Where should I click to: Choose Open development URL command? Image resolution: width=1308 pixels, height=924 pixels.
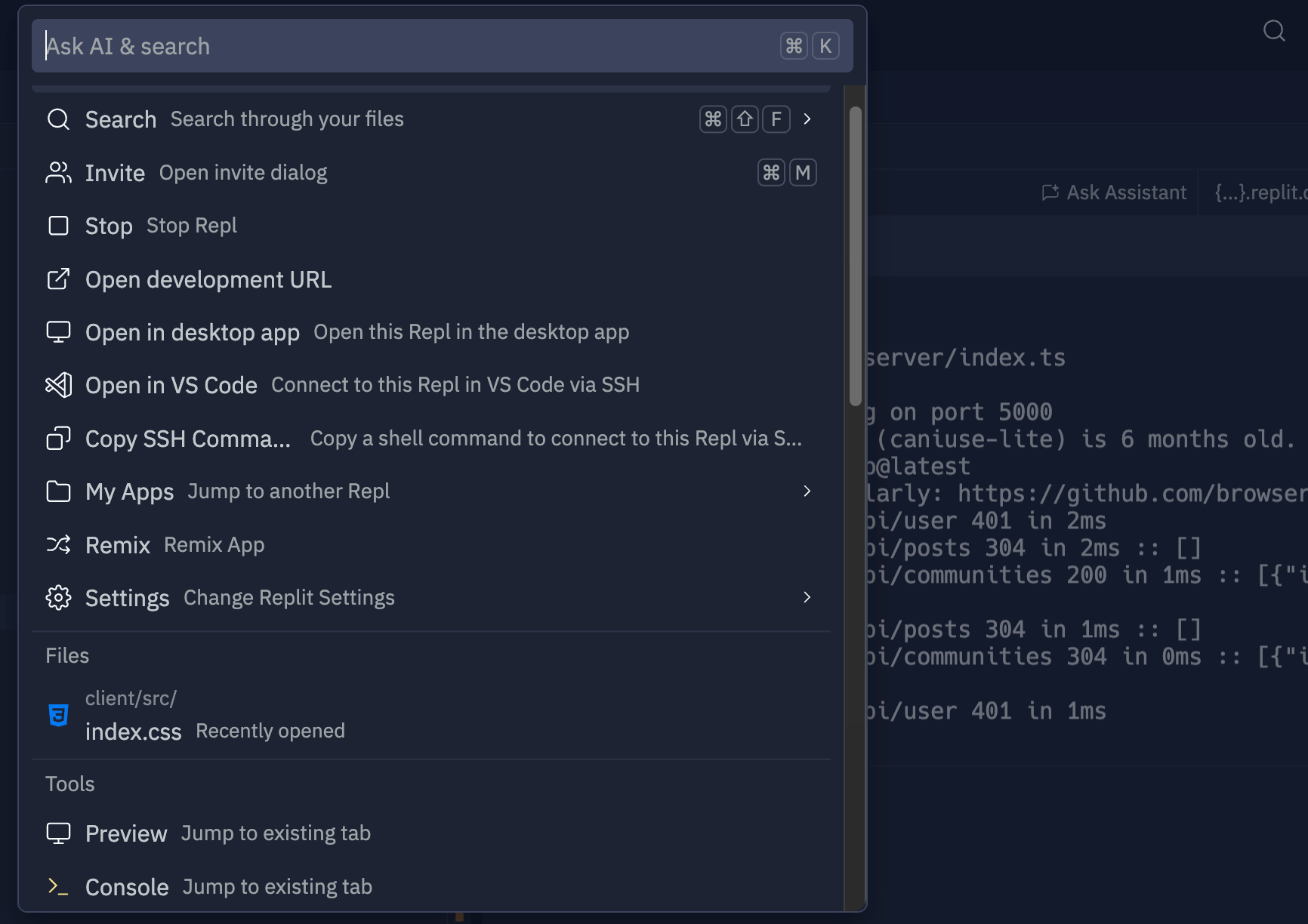click(431, 279)
